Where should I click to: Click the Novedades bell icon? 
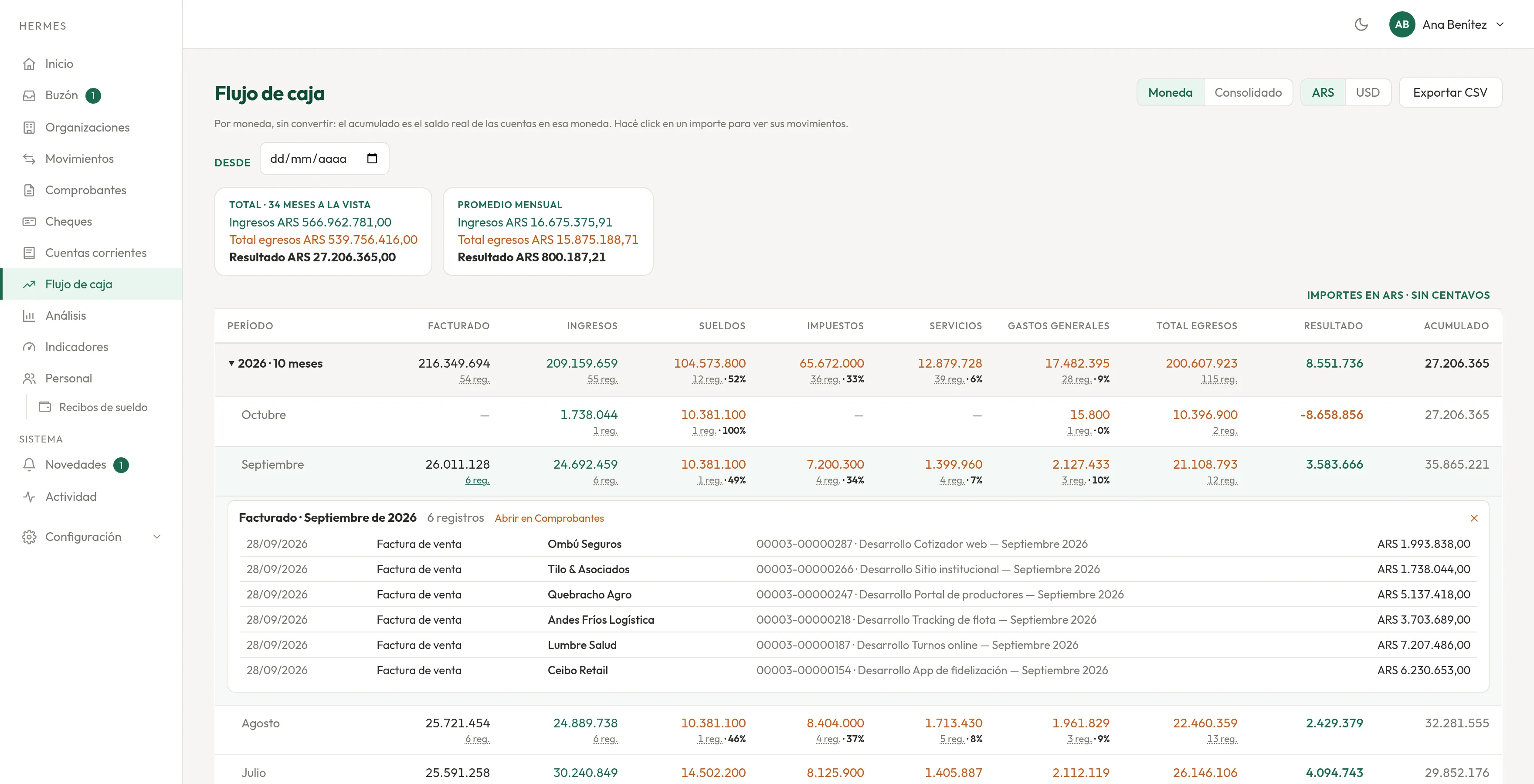[x=29, y=464]
